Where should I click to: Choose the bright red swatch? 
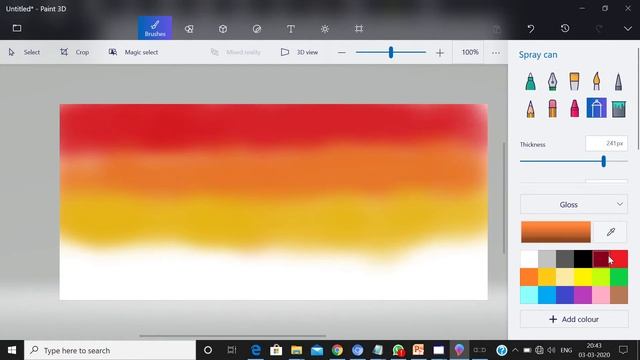(x=619, y=259)
